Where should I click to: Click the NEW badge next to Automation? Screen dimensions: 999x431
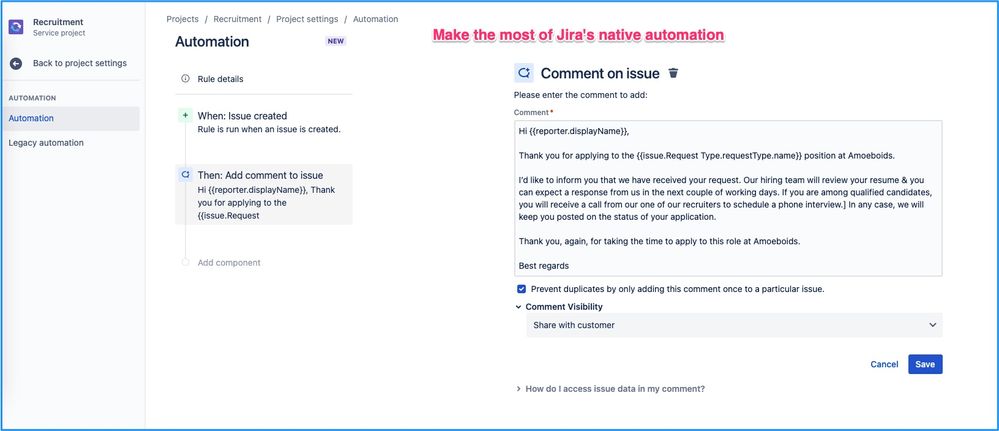click(x=336, y=41)
